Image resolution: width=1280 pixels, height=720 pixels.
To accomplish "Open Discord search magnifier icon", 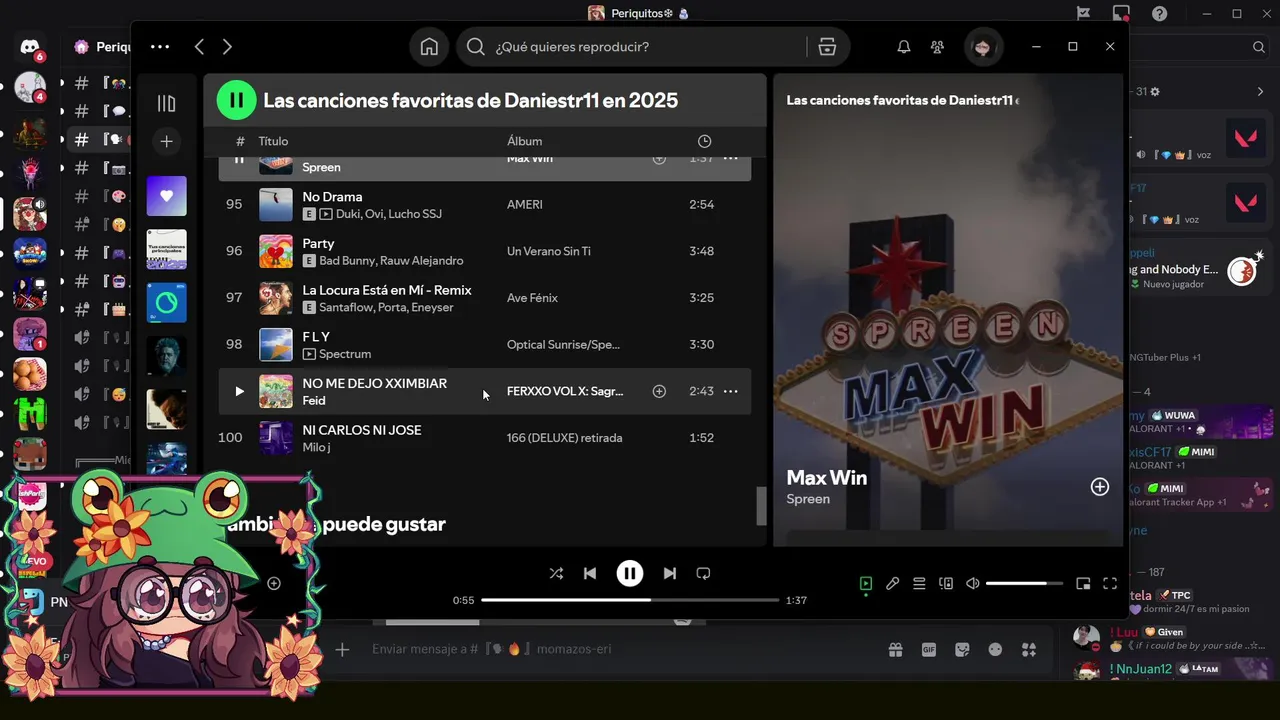I will (1259, 47).
